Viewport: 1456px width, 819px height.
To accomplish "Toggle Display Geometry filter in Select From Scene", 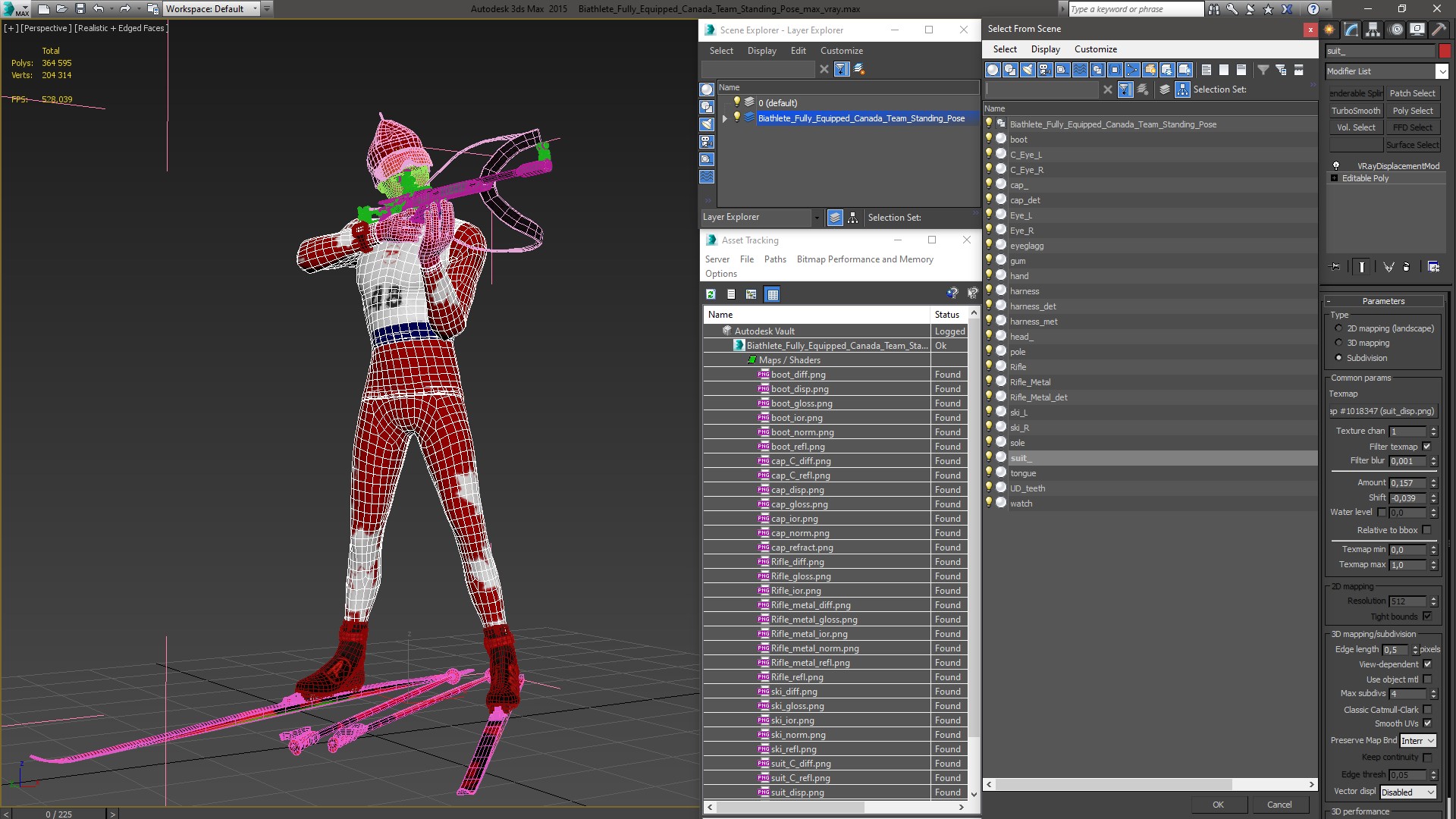I will tap(993, 70).
